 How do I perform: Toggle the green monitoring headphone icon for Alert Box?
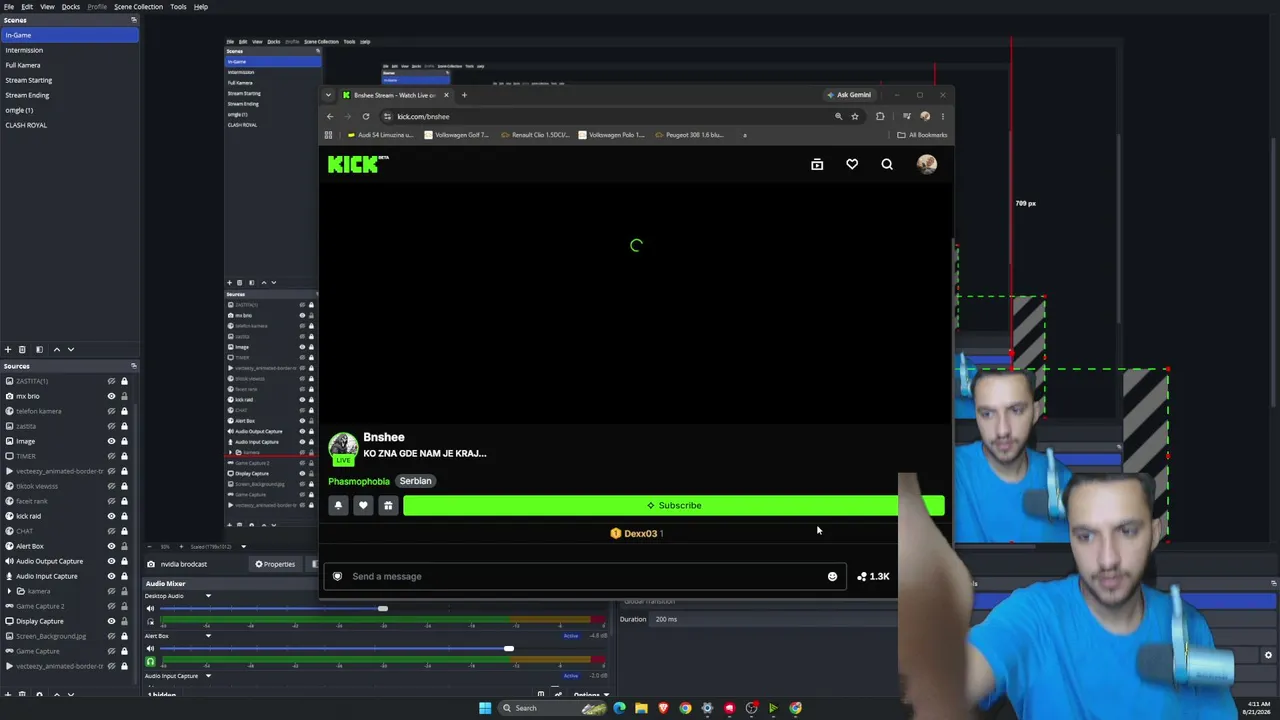click(x=151, y=661)
